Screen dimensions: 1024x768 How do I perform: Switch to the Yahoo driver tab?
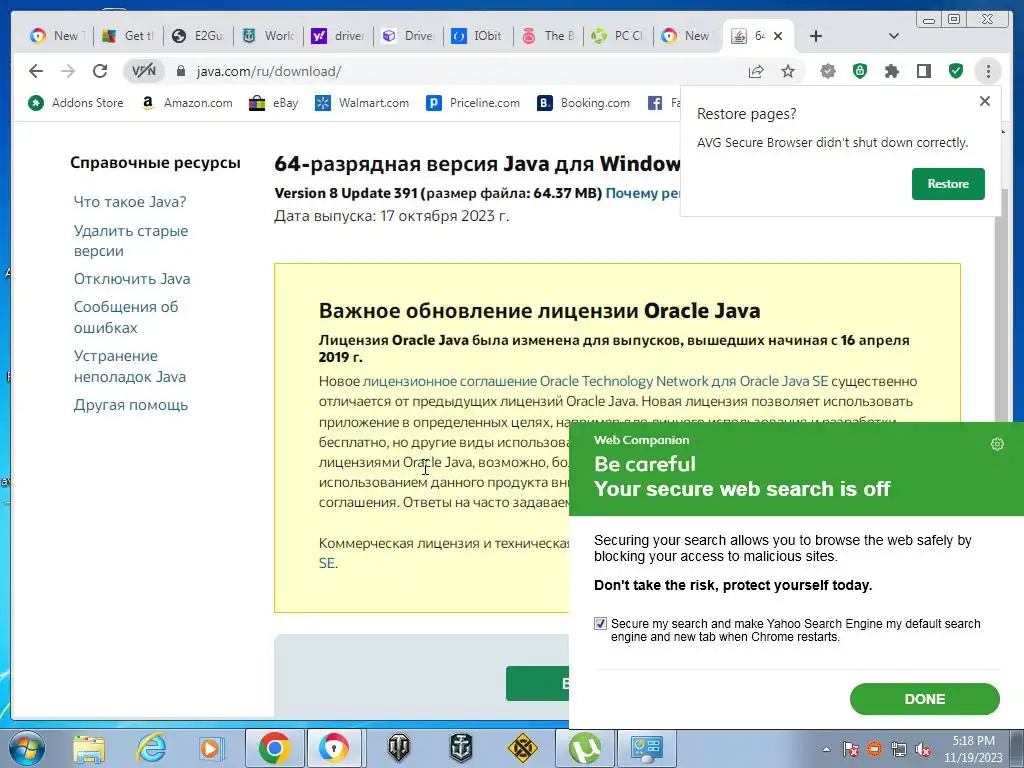click(338, 36)
